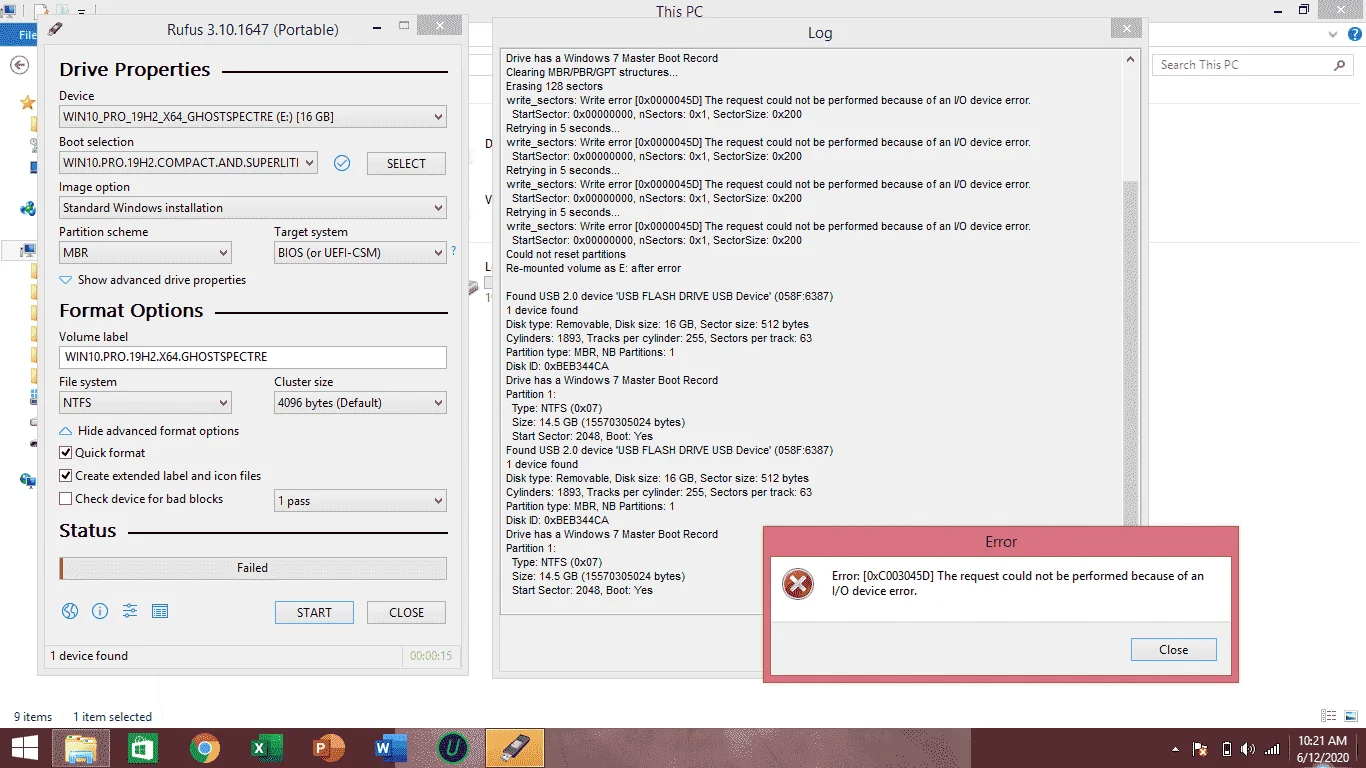Image resolution: width=1366 pixels, height=768 pixels.
Task: Click the Volume label input field
Action: coord(252,357)
